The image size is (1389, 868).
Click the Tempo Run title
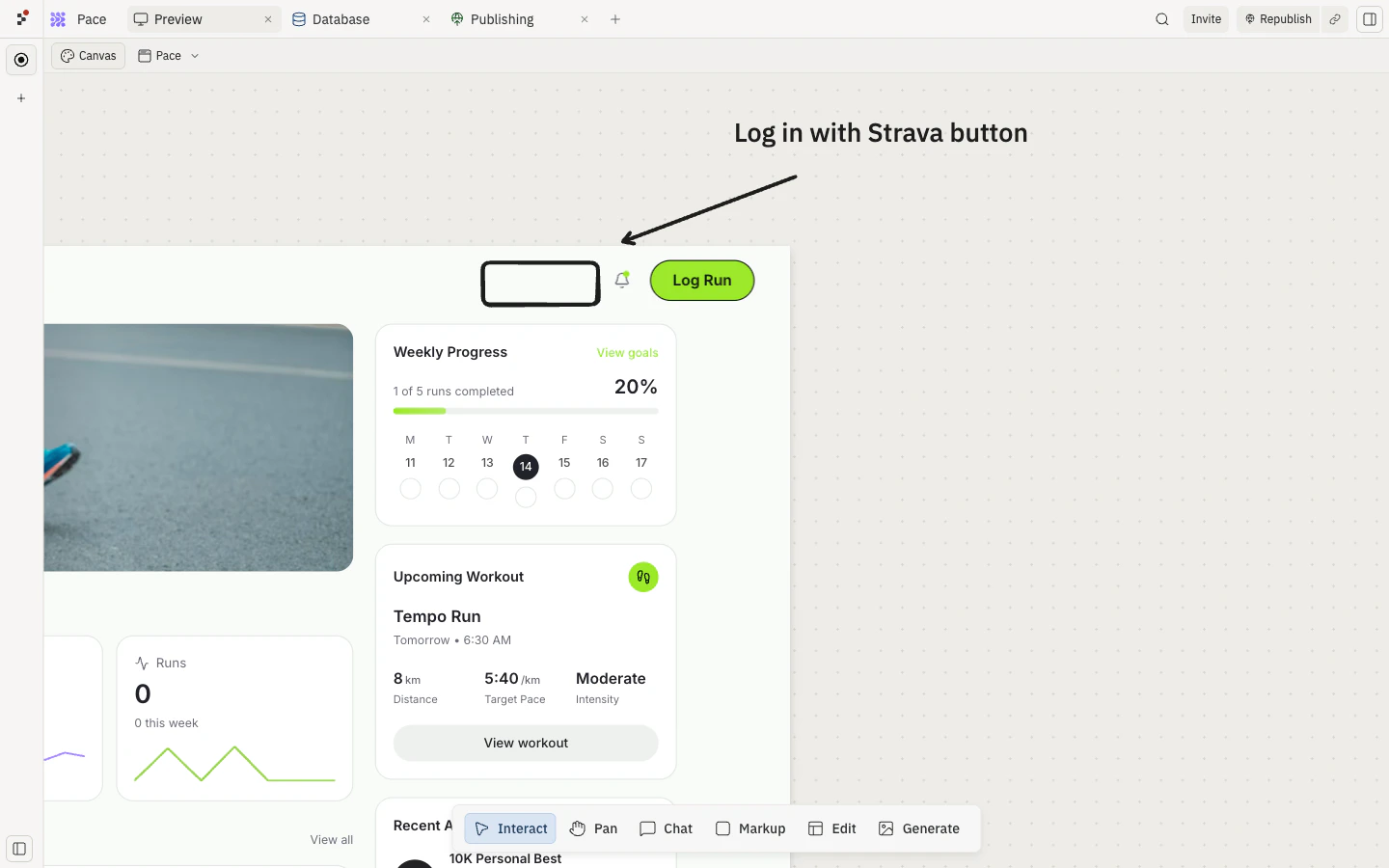[x=437, y=616]
